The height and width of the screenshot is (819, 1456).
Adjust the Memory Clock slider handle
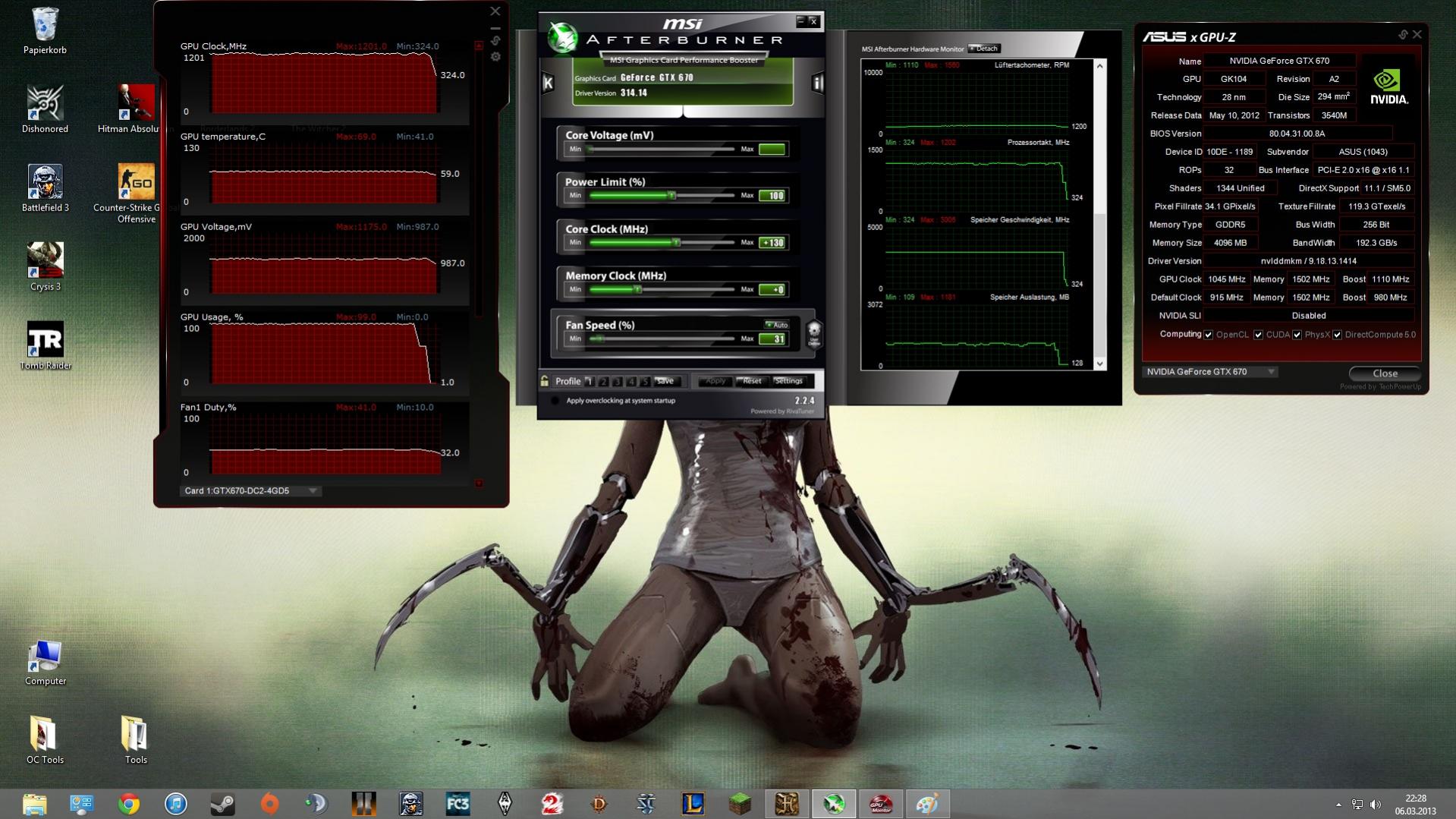click(638, 290)
